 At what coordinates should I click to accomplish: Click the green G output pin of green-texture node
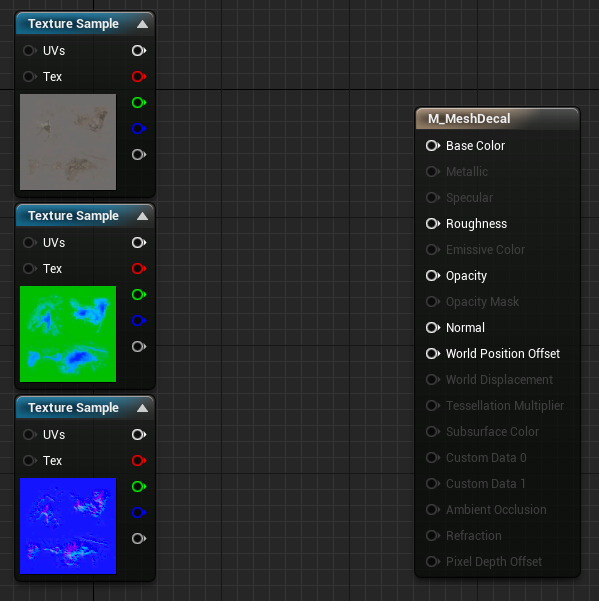pos(139,295)
